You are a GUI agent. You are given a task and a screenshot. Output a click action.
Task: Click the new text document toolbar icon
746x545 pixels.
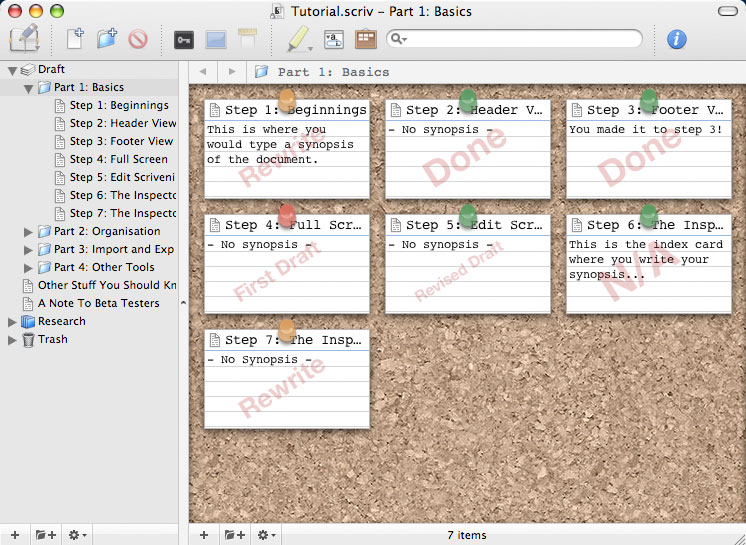click(x=75, y=39)
